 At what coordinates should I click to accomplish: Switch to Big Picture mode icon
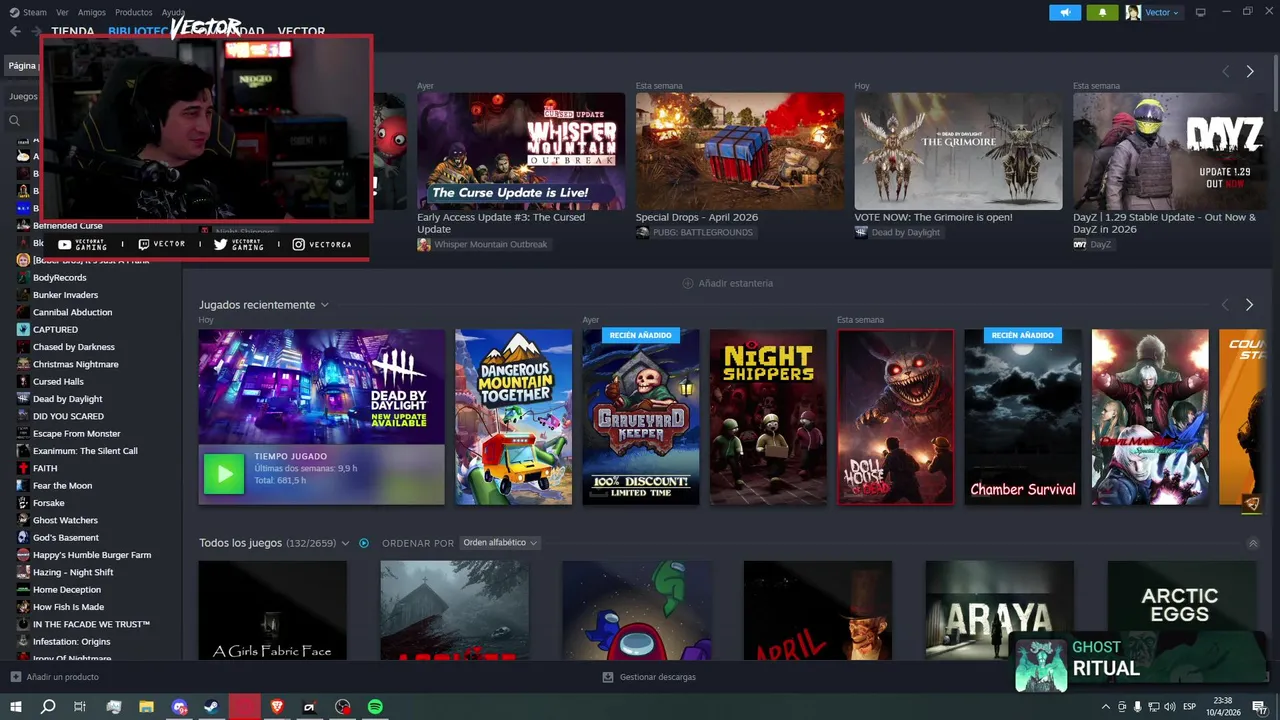click(x=1201, y=12)
